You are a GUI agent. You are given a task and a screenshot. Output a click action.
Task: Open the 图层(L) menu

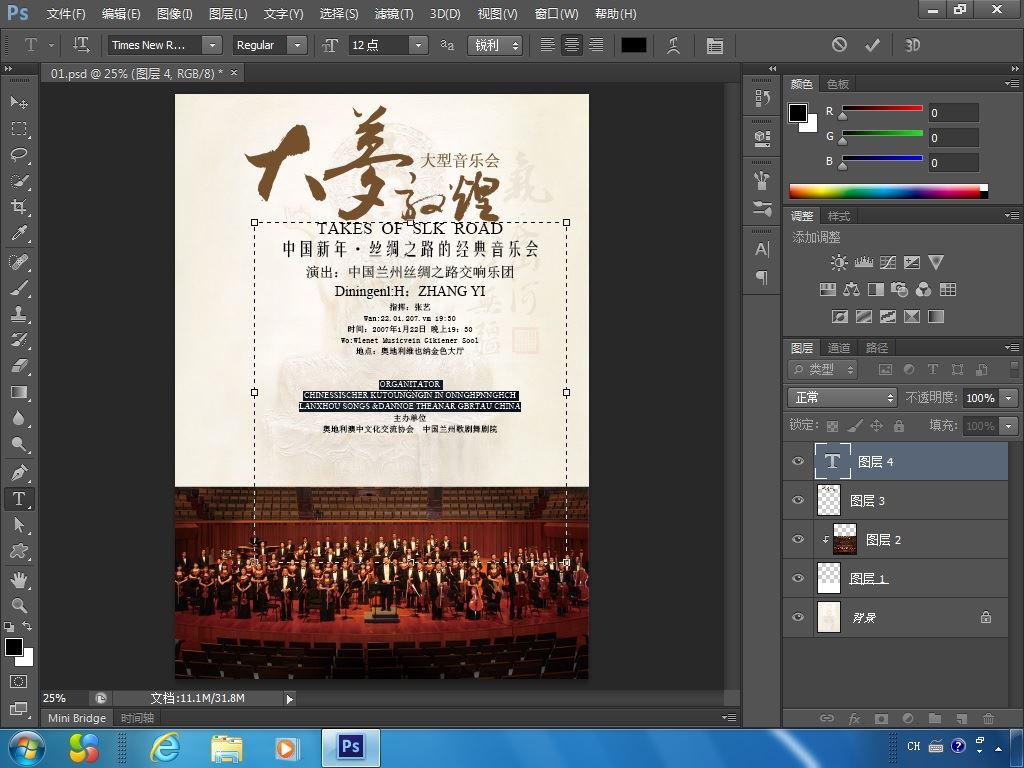coord(228,13)
